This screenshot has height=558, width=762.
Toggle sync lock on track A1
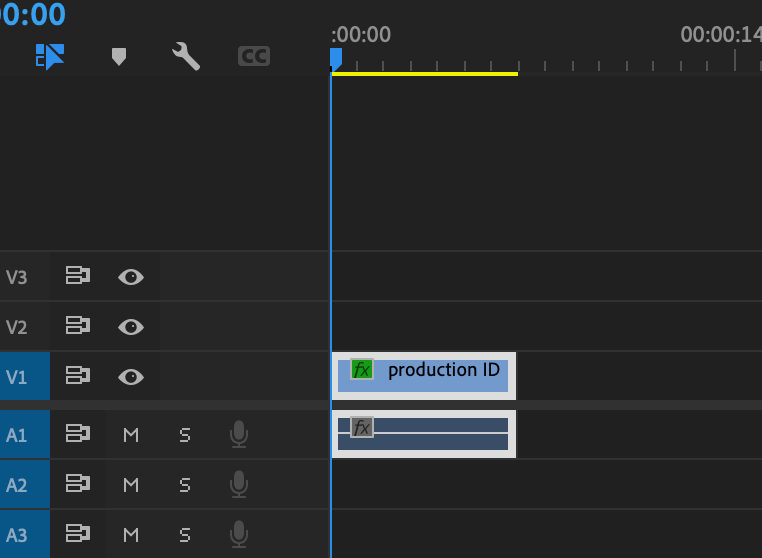(x=78, y=434)
